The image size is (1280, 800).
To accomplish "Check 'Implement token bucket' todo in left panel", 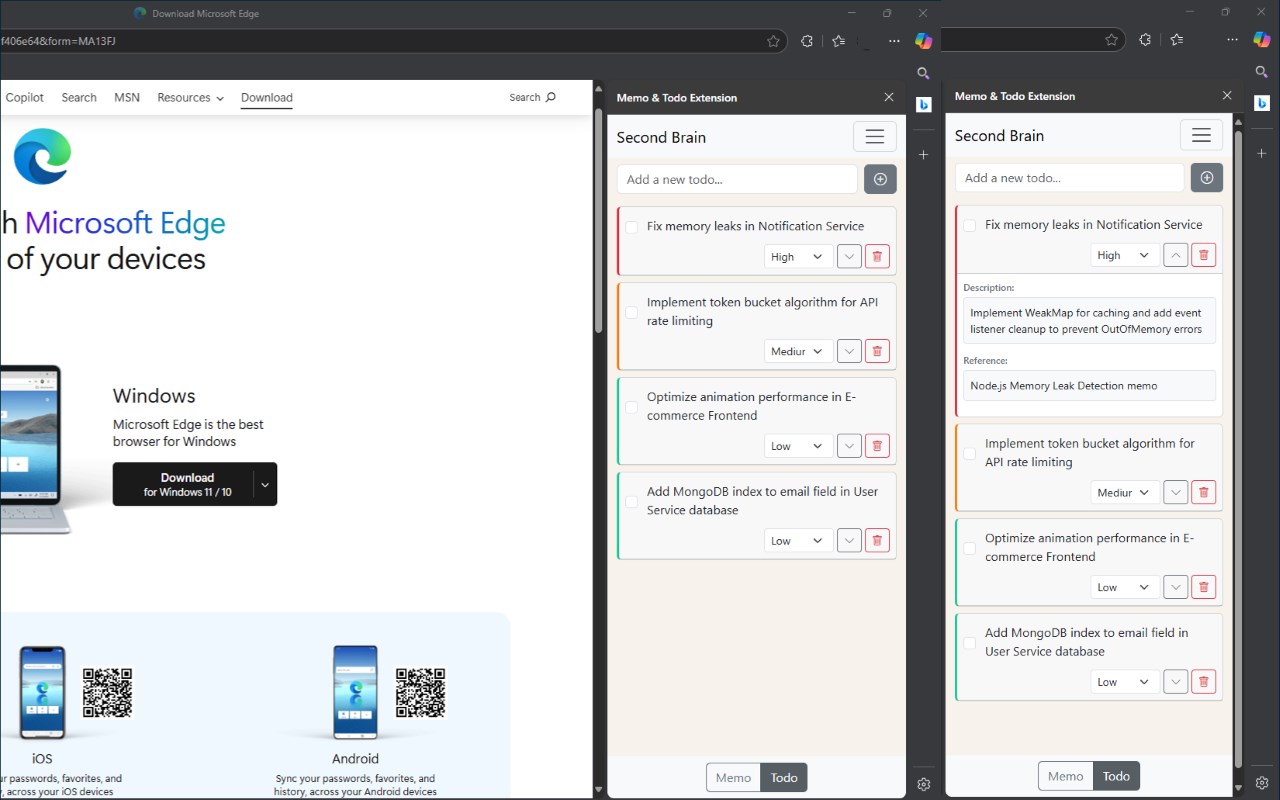I will click(x=632, y=312).
